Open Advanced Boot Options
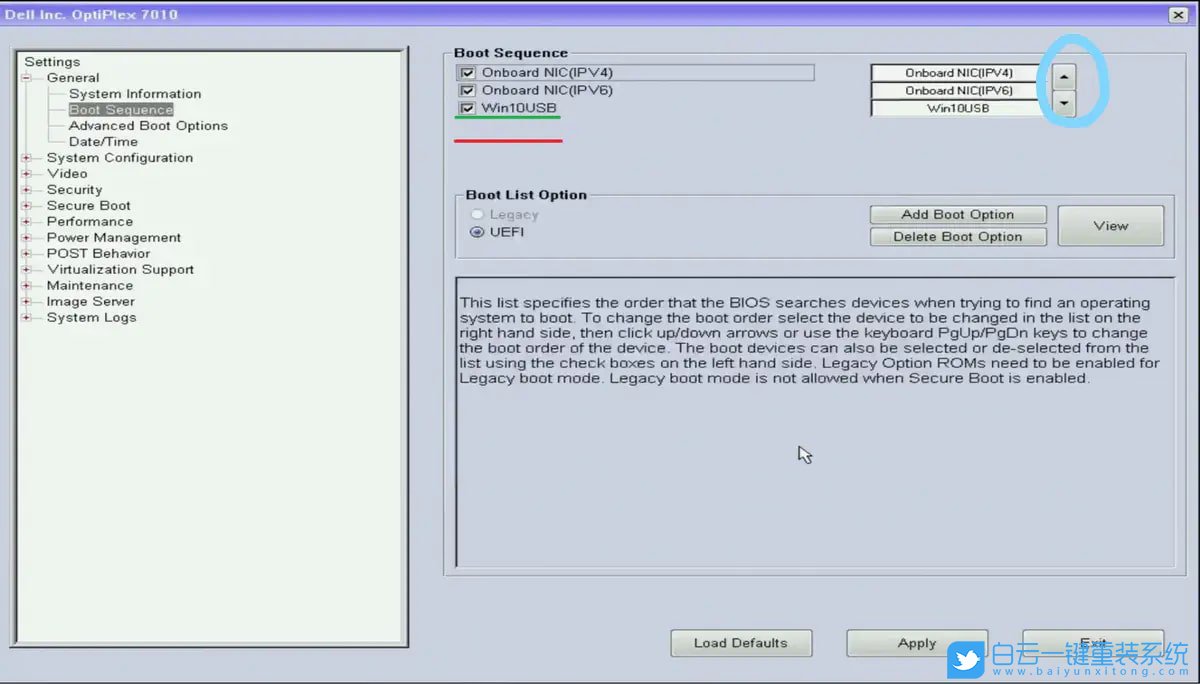1200x684 pixels. pos(148,126)
